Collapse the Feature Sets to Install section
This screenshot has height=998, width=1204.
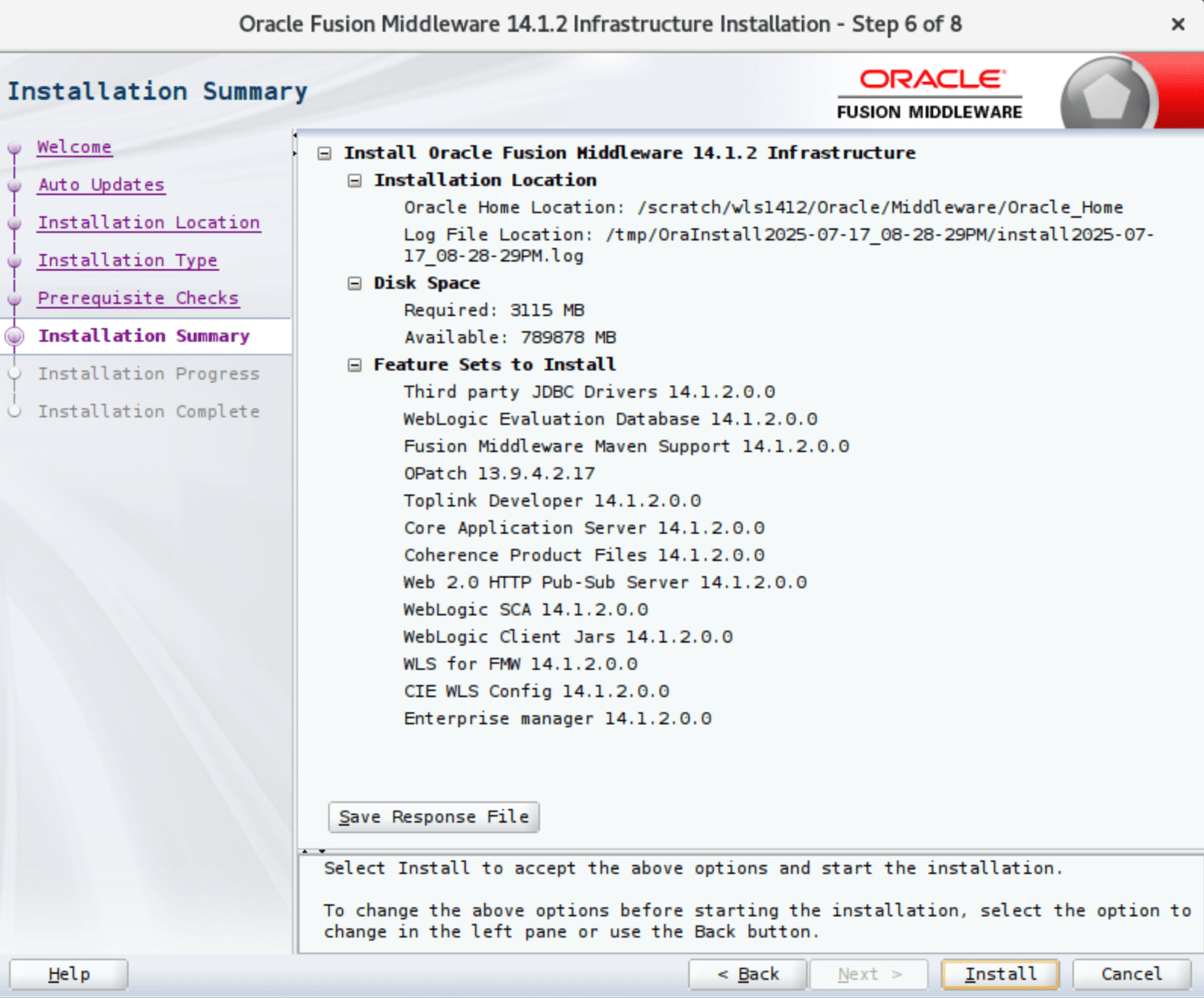(354, 365)
